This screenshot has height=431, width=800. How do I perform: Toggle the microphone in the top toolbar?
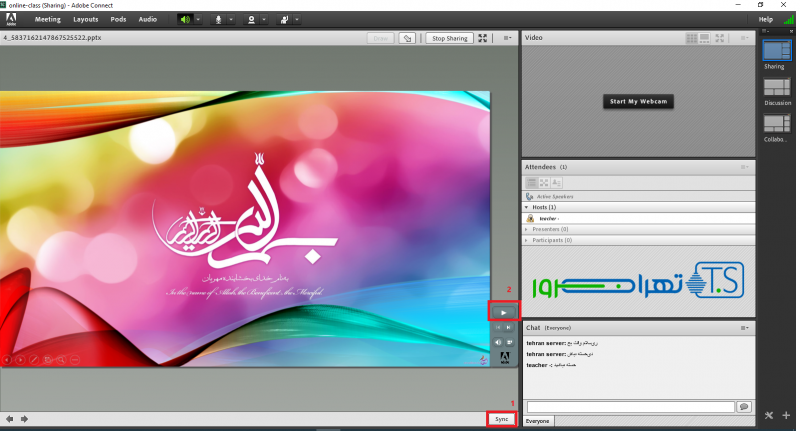pos(218,19)
